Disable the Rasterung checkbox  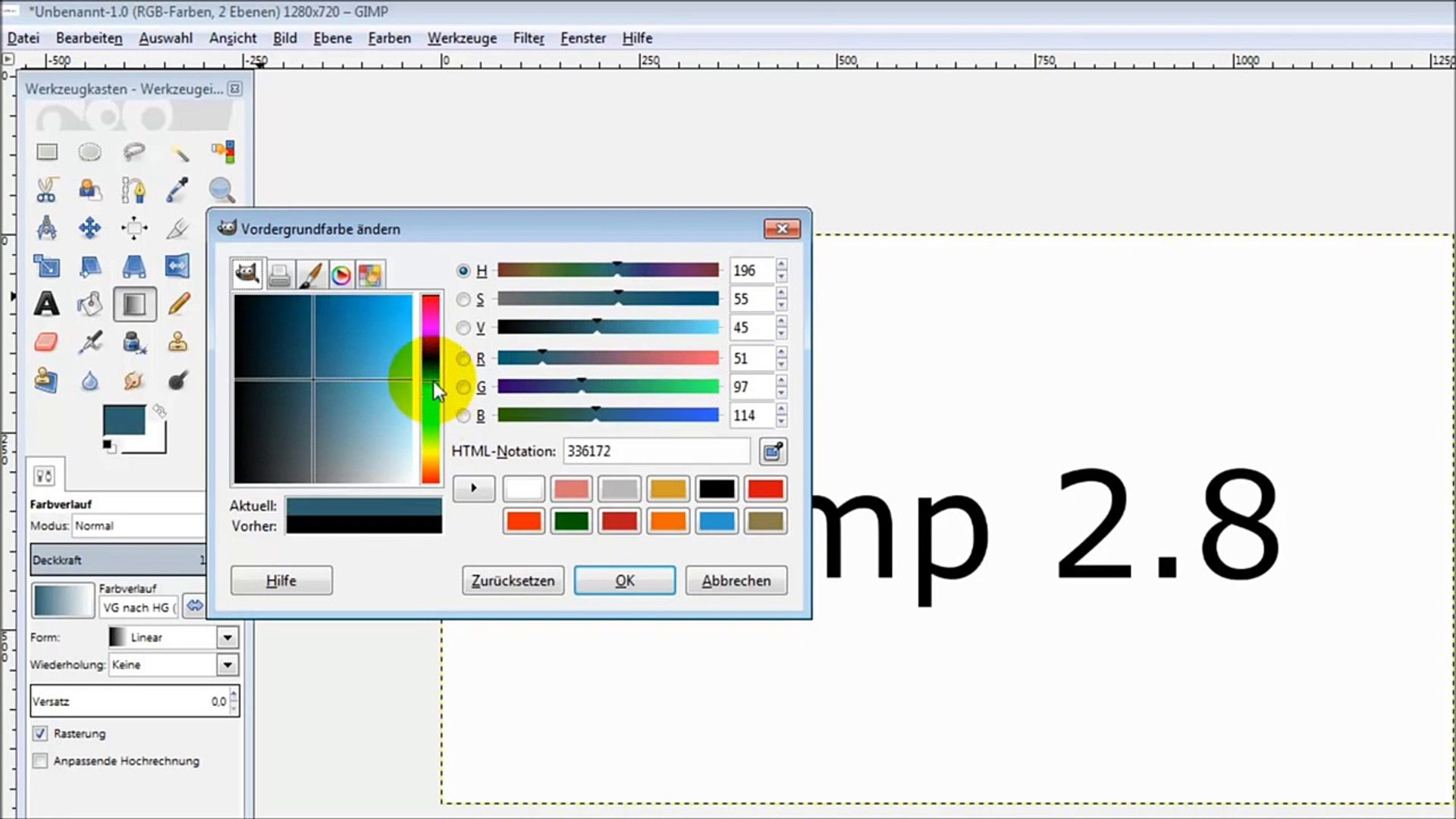pos(40,733)
